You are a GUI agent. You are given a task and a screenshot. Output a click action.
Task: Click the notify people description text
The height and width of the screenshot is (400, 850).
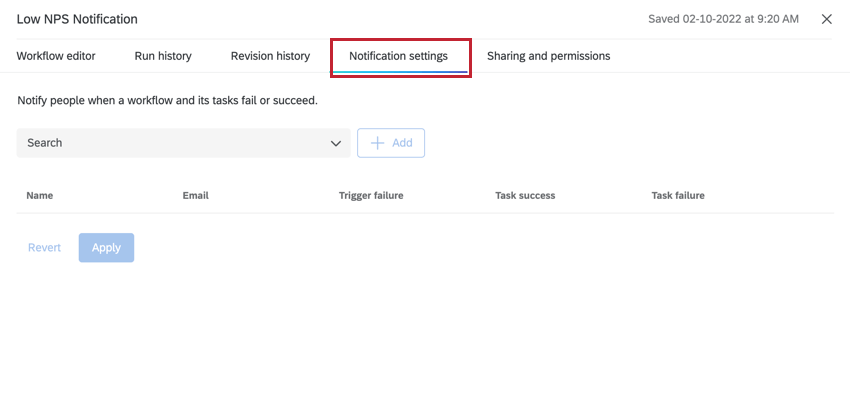click(x=167, y=101)
